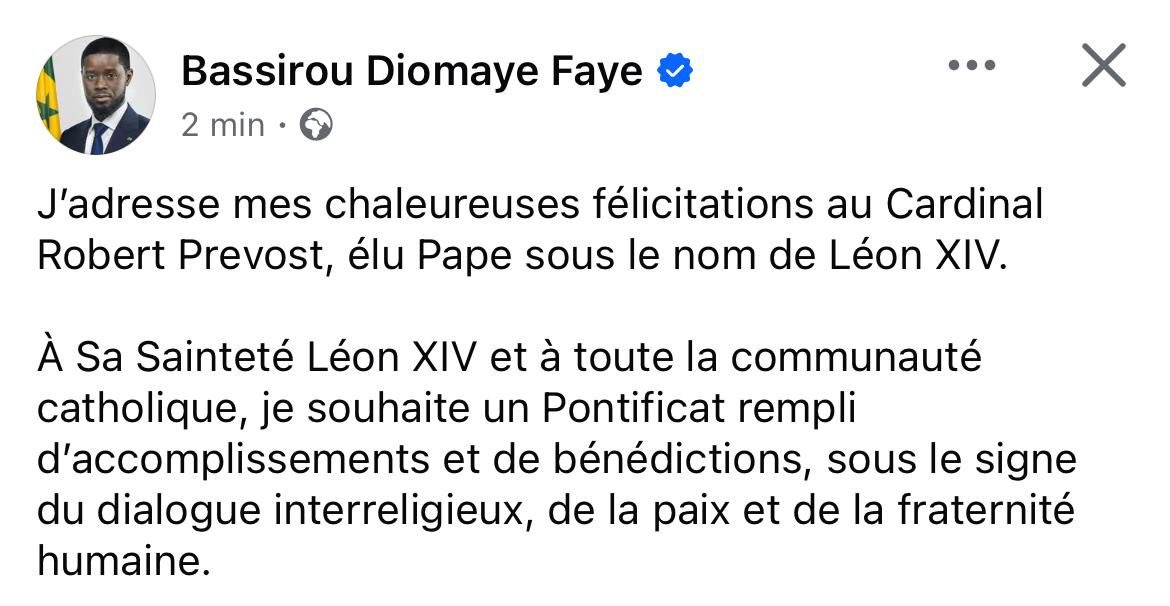Click the profile picture with the flag
Screen dimensions: 1170x606
point(95,95)
